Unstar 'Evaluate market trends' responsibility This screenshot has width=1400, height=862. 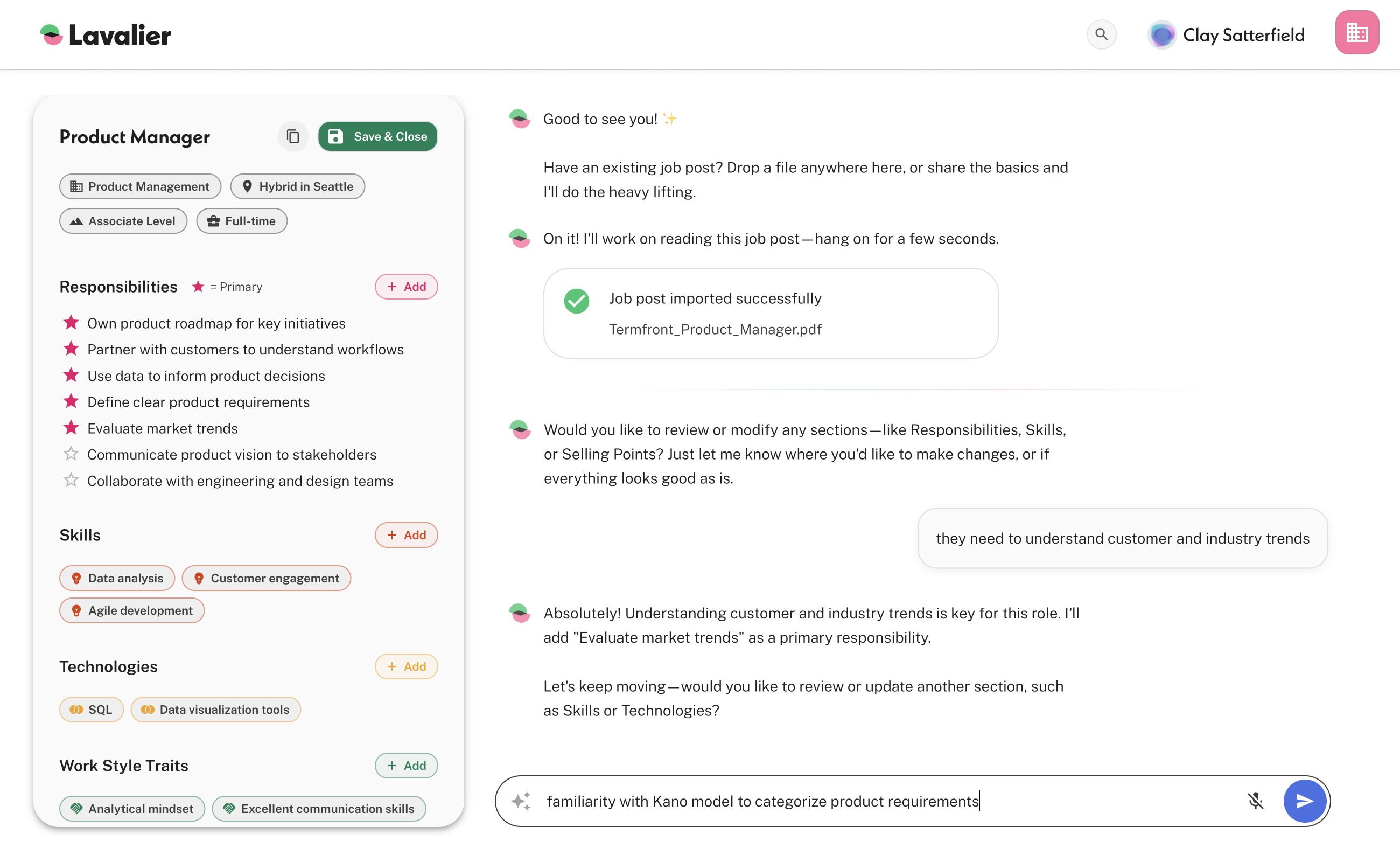(71, 428)
